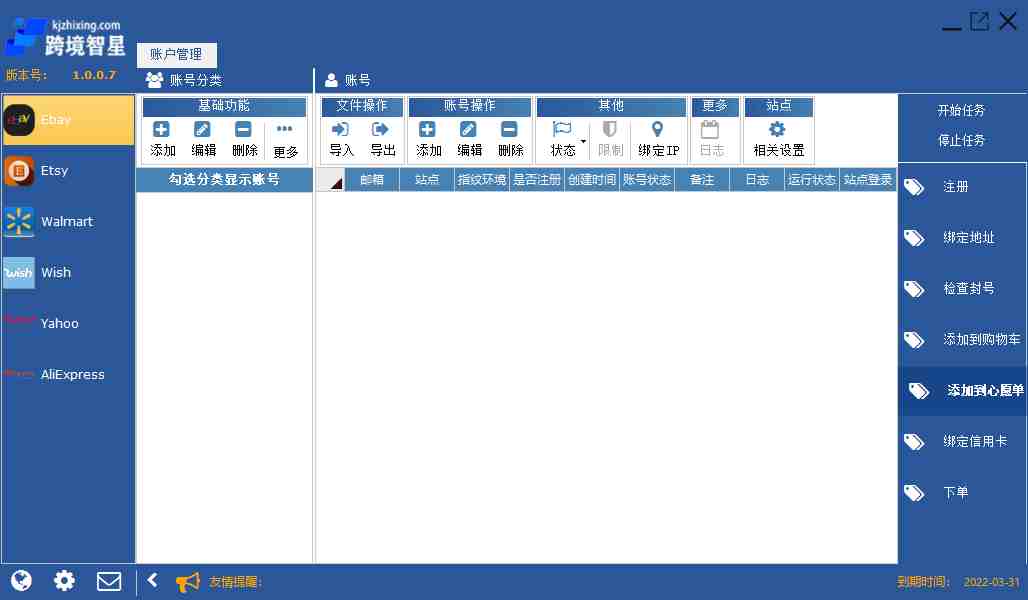The image size is (1028, 600).
Task: Open 相关设置 gear icon
Action: 777,129
